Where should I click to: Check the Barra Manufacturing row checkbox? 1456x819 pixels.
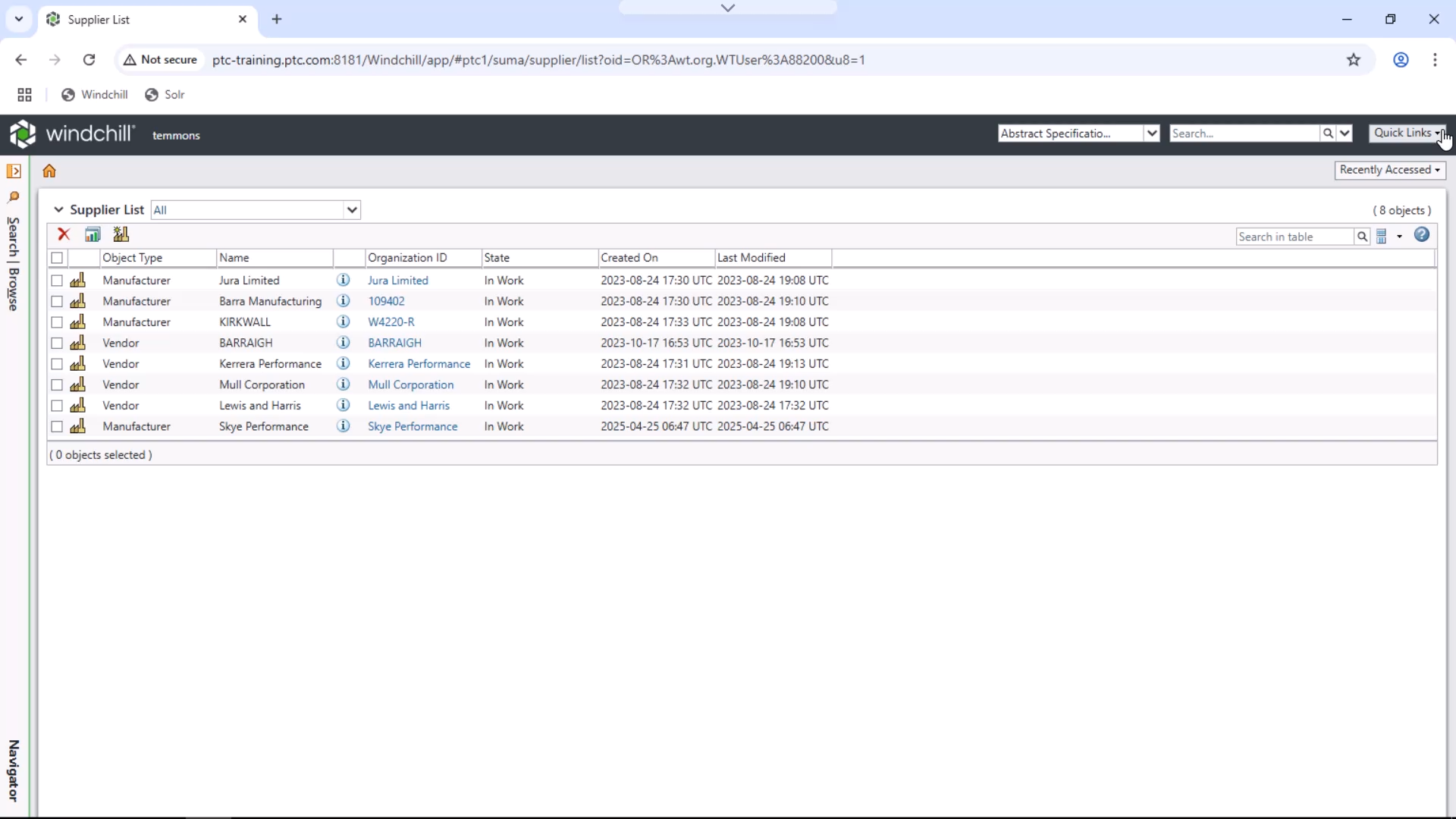57,301
